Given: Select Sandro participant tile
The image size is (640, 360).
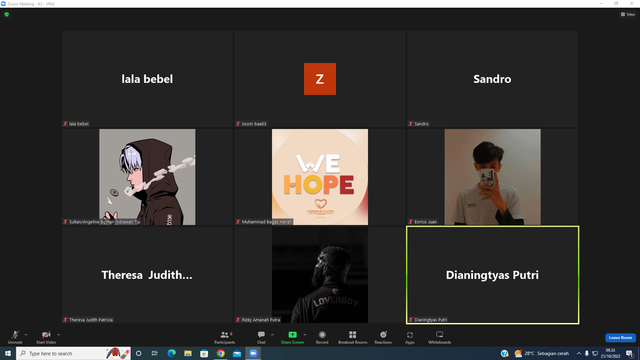Looking at the screenshot, I should [492, 79].
